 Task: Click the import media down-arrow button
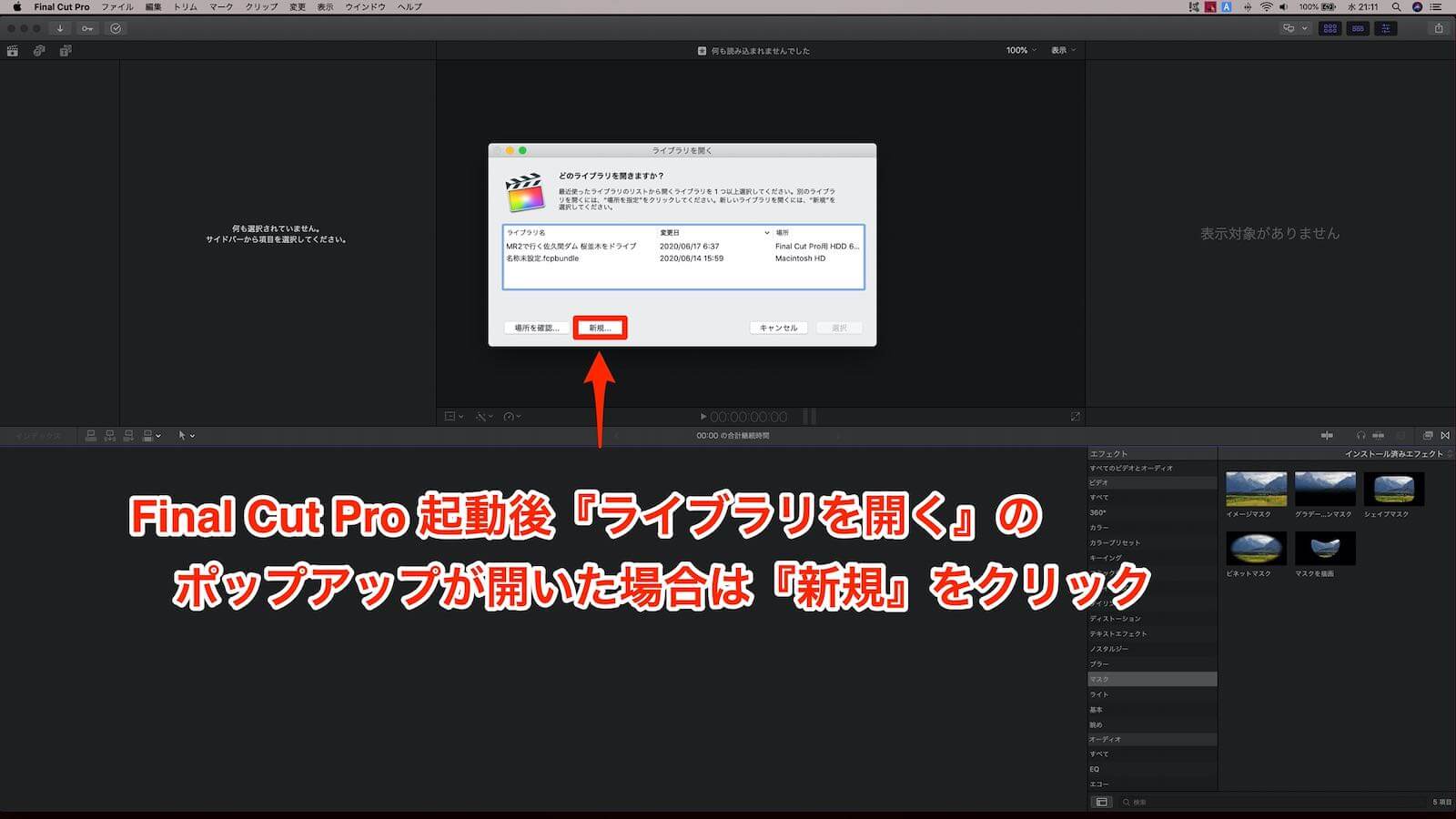pyautogui.click(x=60, y=28)
